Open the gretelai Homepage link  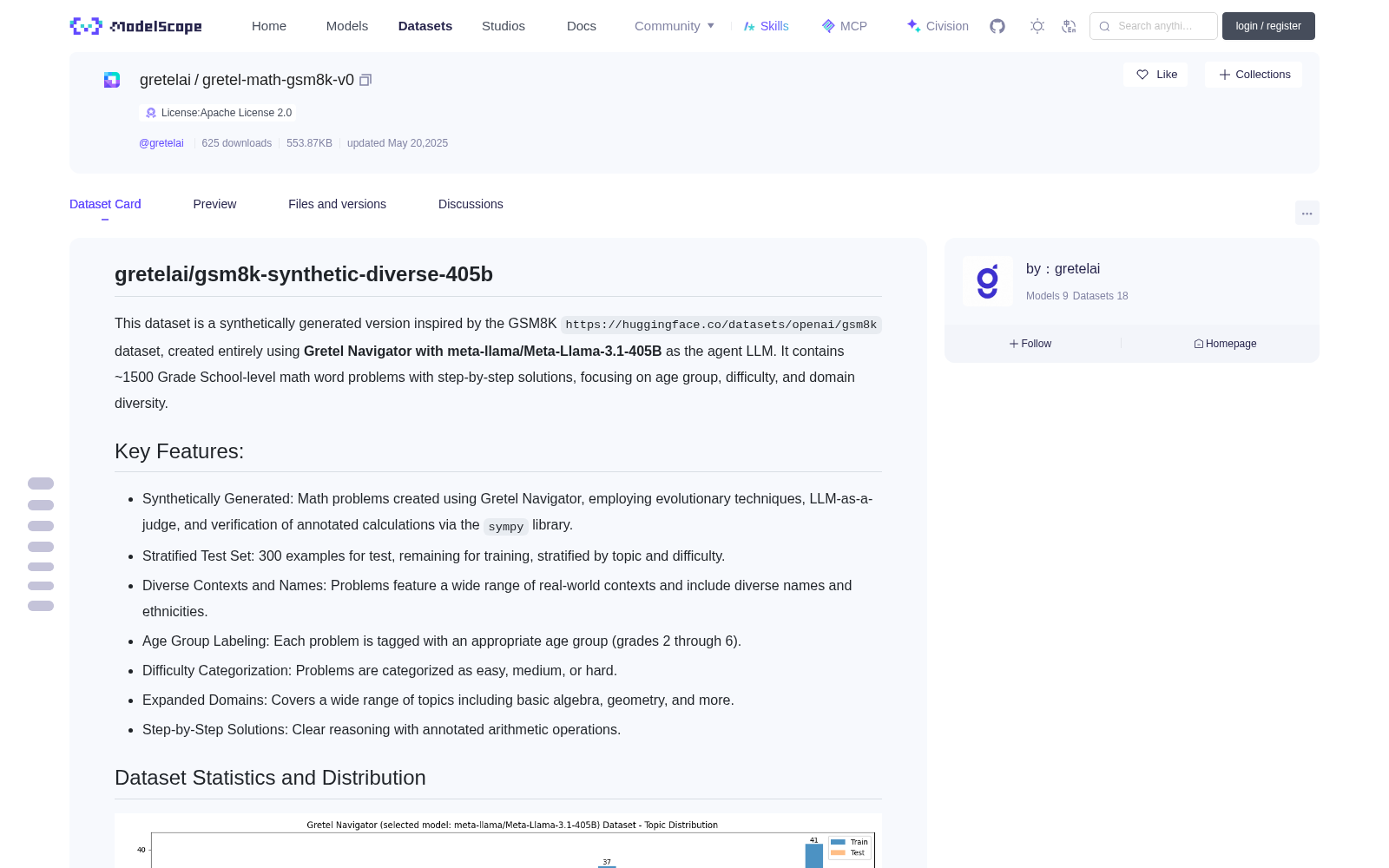(1225, 344)
